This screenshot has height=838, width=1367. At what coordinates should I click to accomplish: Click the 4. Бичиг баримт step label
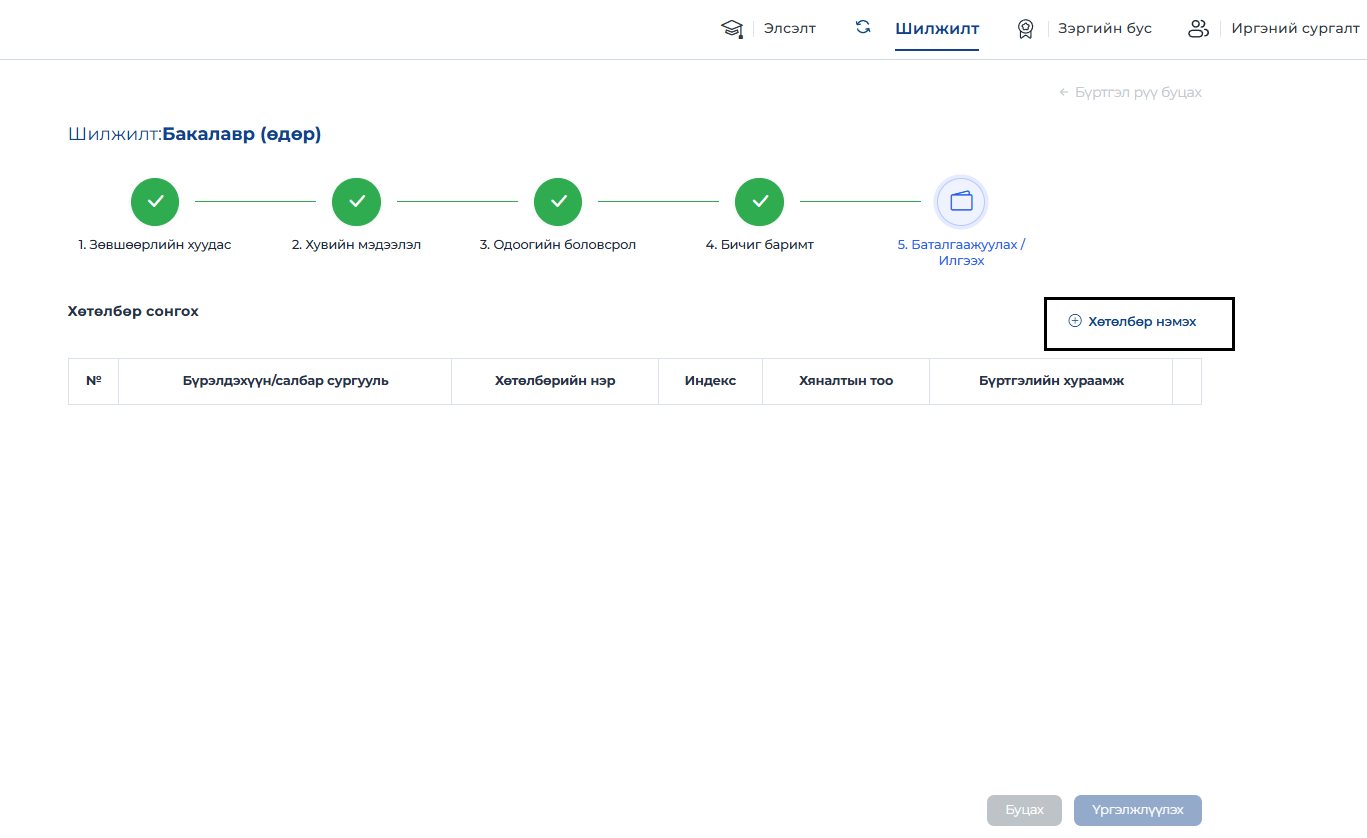point(760,245)
